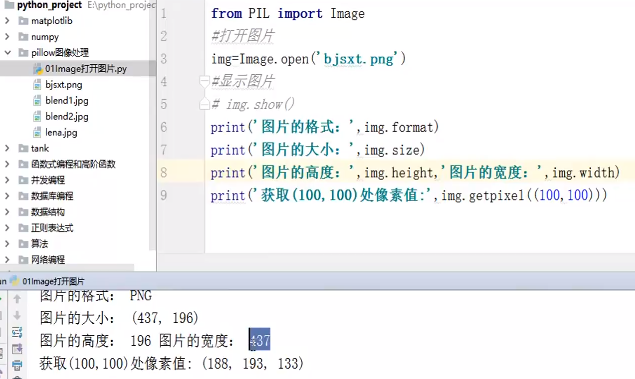Expand the matplotlib folder
This screenshot has width=635, height=379.
7,21
